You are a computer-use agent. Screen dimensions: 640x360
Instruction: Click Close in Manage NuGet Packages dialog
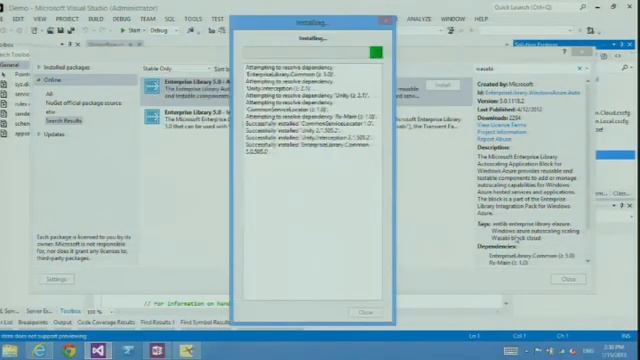click(x=568, y=279)
